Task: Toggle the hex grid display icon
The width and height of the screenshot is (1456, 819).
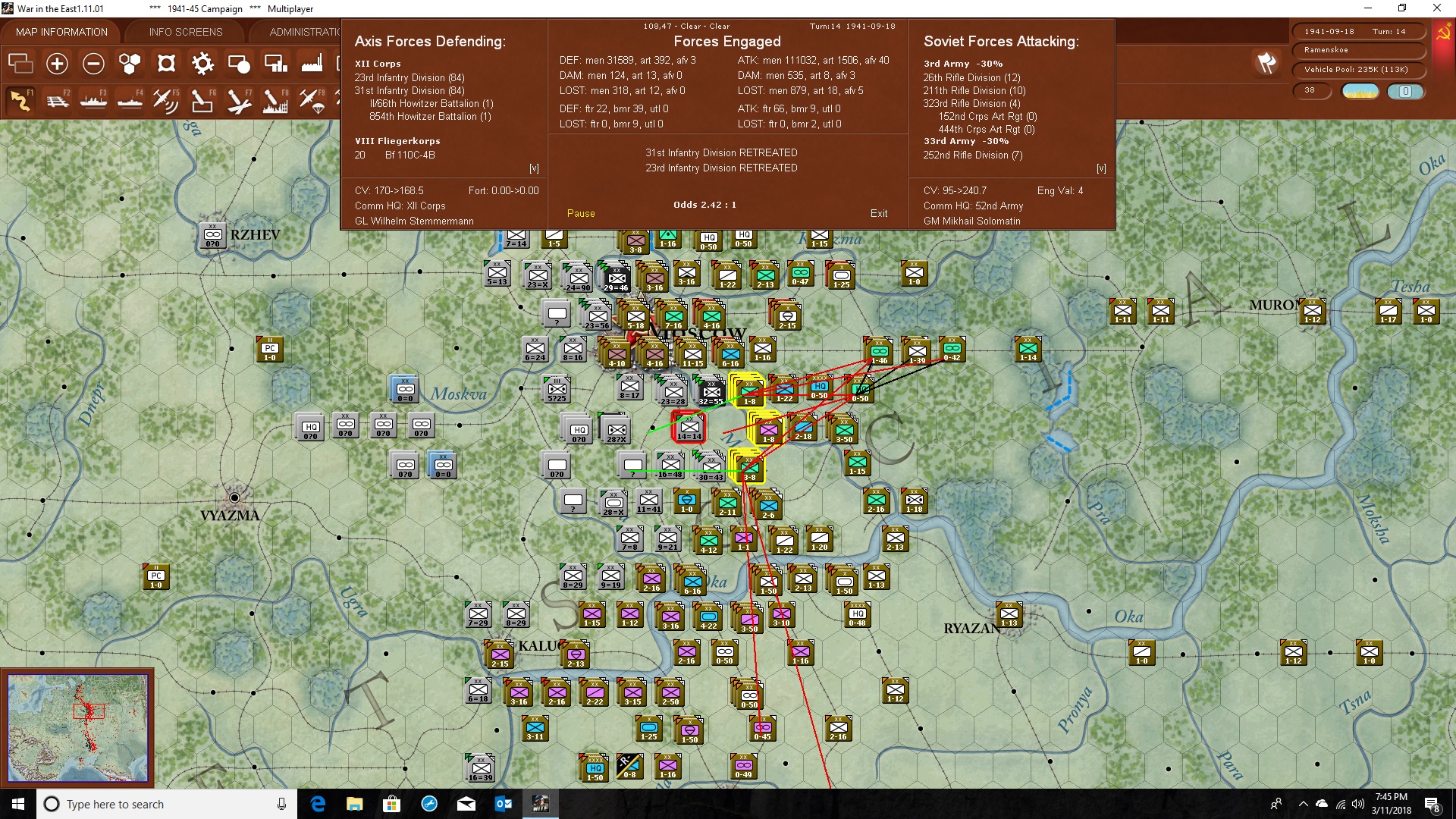Action: click(130, 64)
